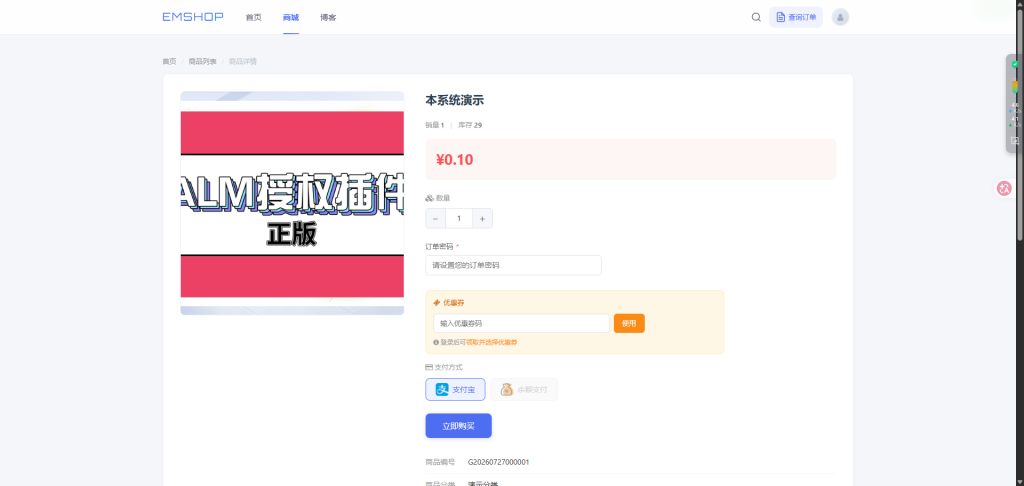Viewport: 1024px width, 486px height.
Task: Click the EMSHOP logo
Action: click(193, 17)
